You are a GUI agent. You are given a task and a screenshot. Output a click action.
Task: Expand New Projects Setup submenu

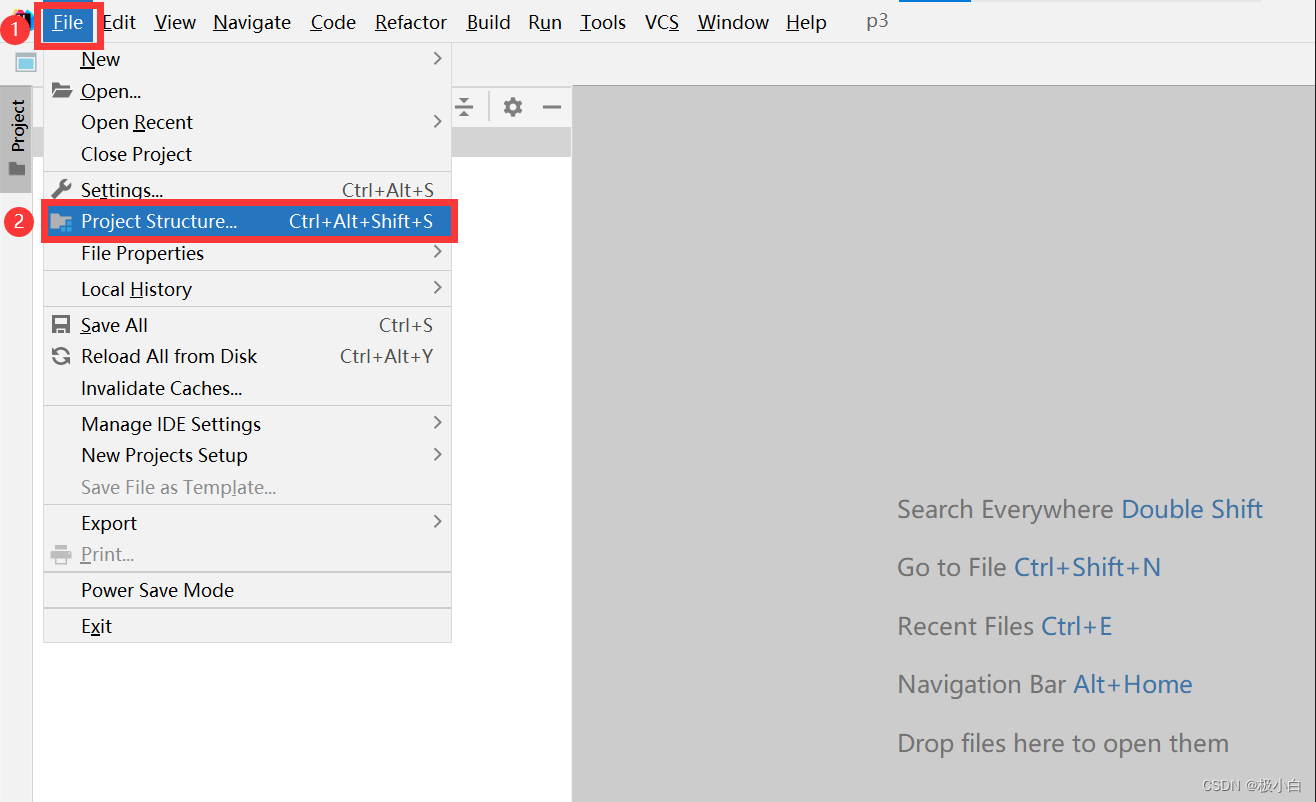(x=247, y=455)
